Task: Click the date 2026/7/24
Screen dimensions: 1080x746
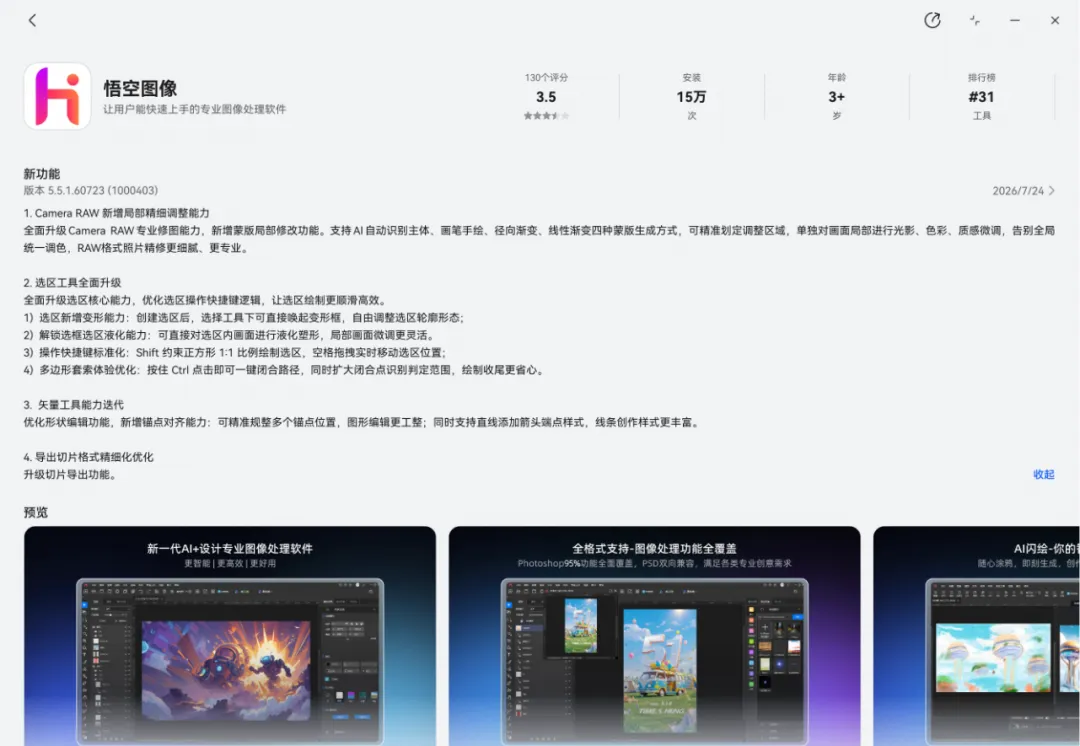Action: tap(1018, 191)
